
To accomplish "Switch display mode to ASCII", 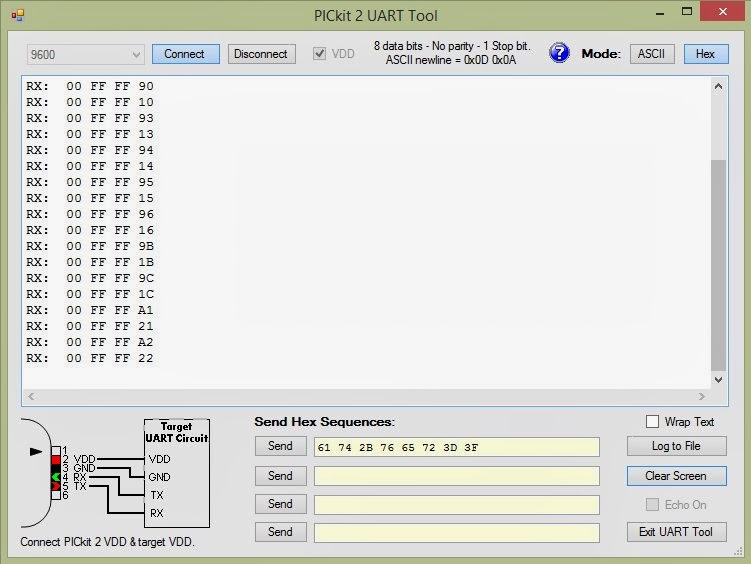I will pyautogui.click(x=651, y=54).
